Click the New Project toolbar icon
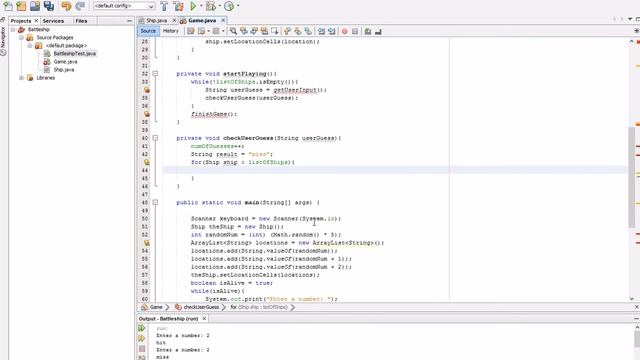The image size is (640, 360). [21, 6]
